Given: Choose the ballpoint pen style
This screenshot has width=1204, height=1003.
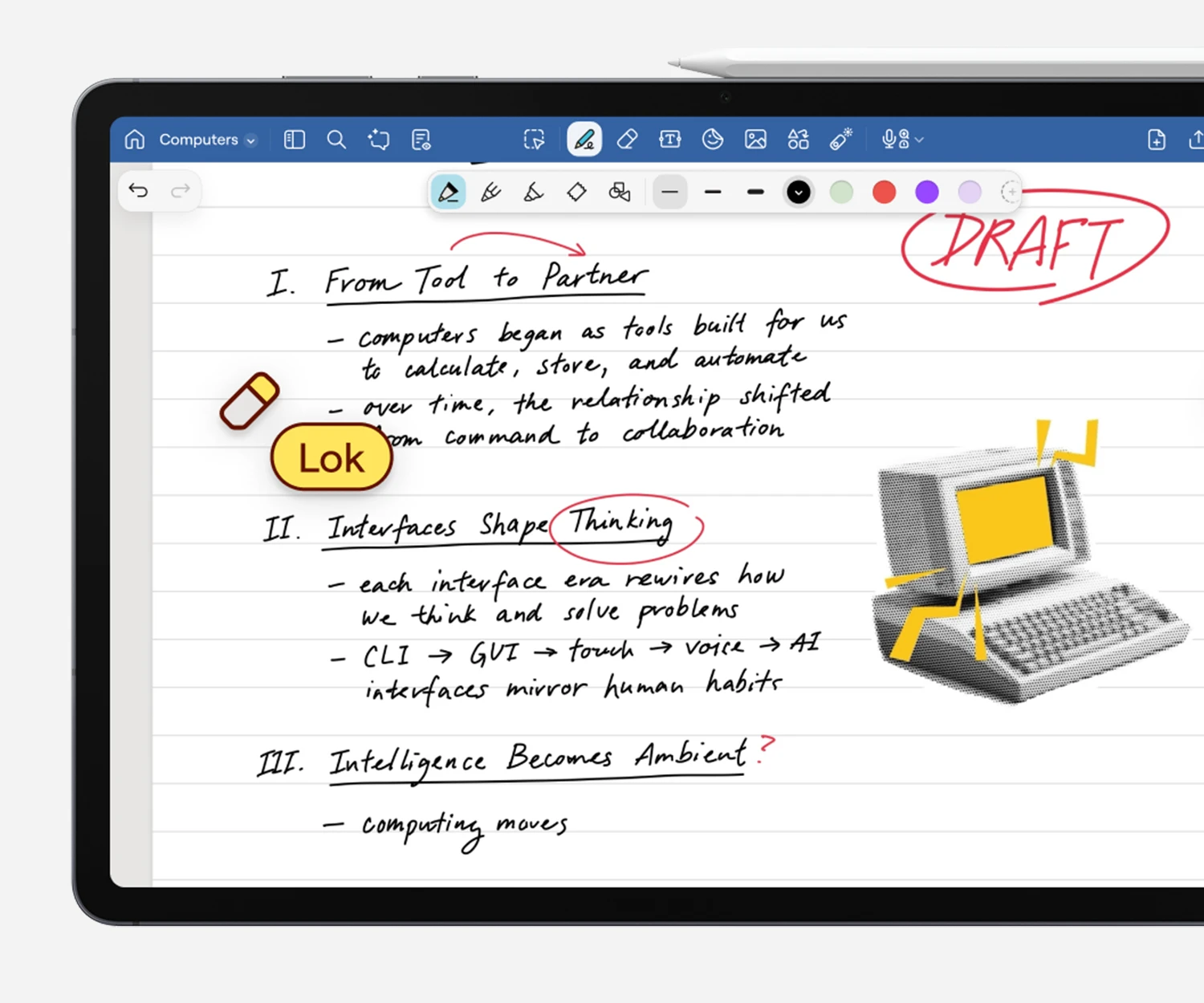Looking at the screenshot, I should click(448, 193).
